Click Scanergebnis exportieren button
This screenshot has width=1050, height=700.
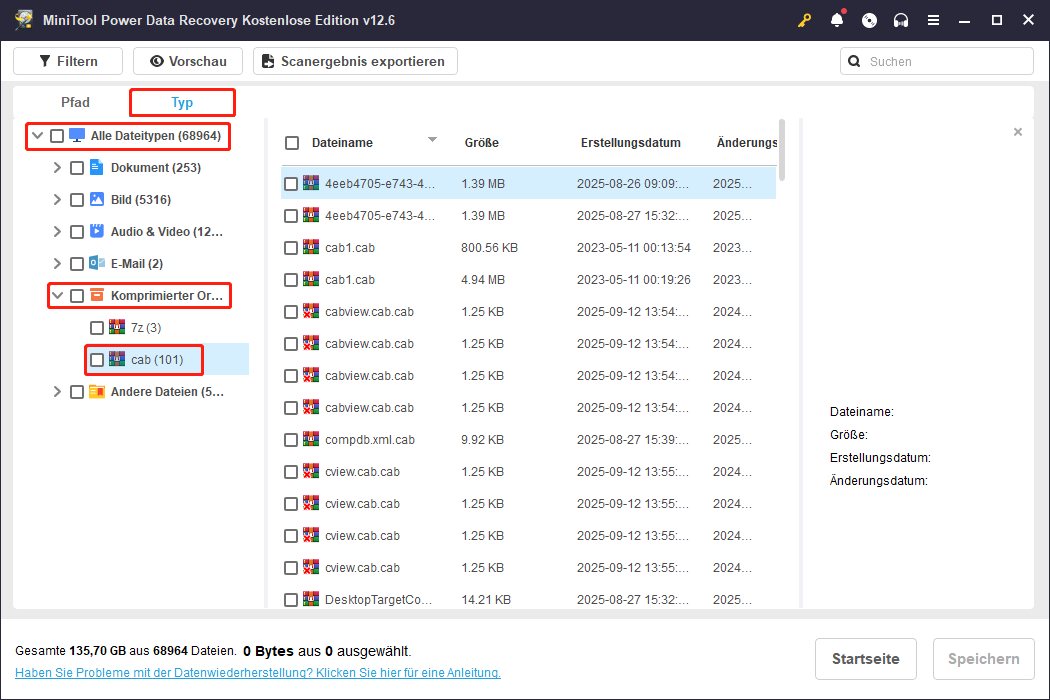click(355, 61)
